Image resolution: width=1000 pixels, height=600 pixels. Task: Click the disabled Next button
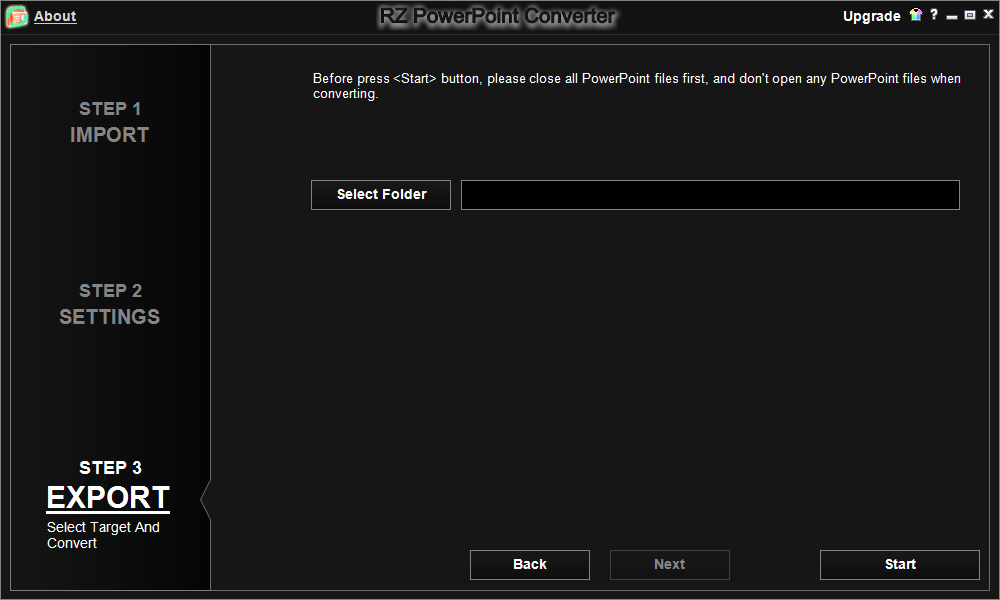(669, 564)
